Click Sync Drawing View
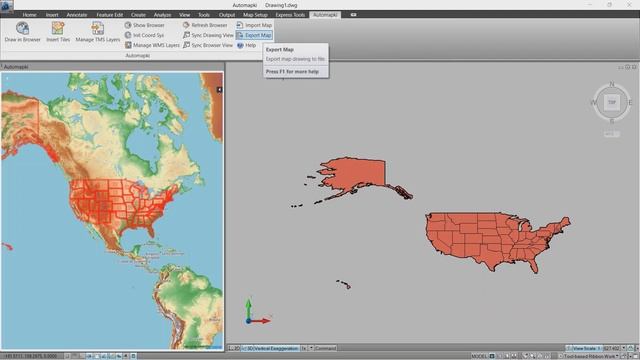The image size is (640, 360). 208,35
